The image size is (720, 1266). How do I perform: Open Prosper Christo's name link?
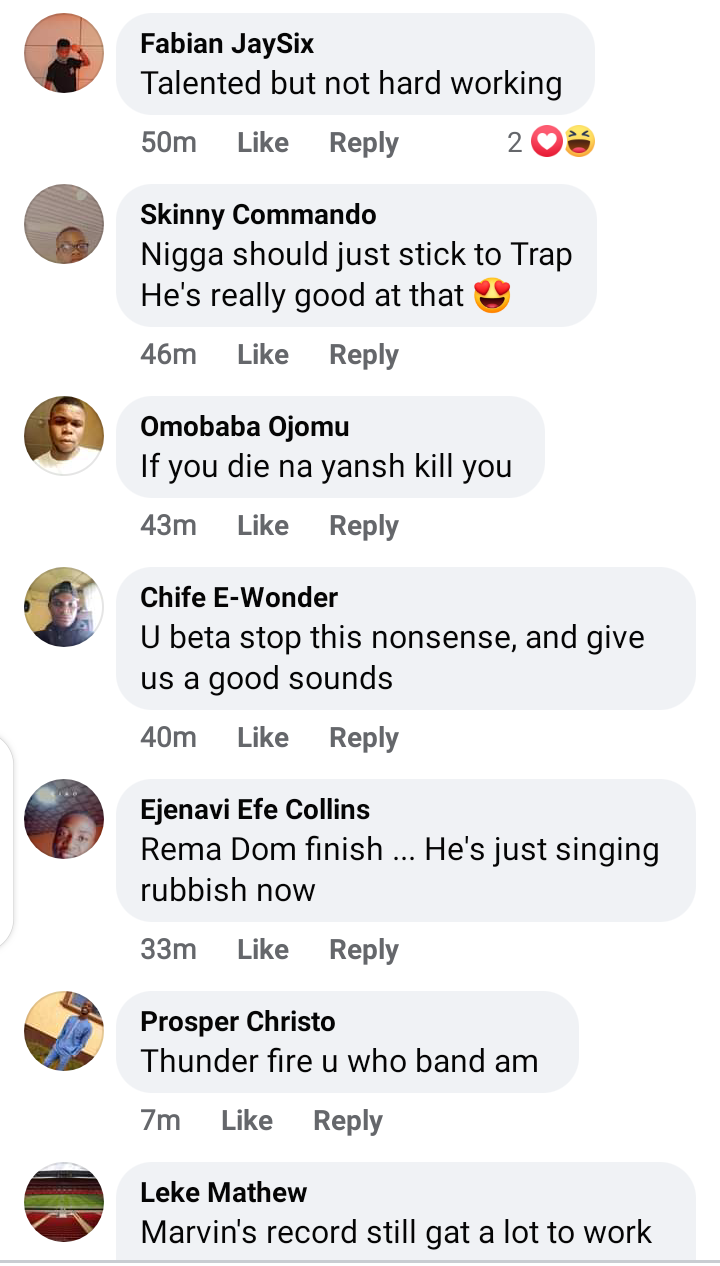point(238,1021)
